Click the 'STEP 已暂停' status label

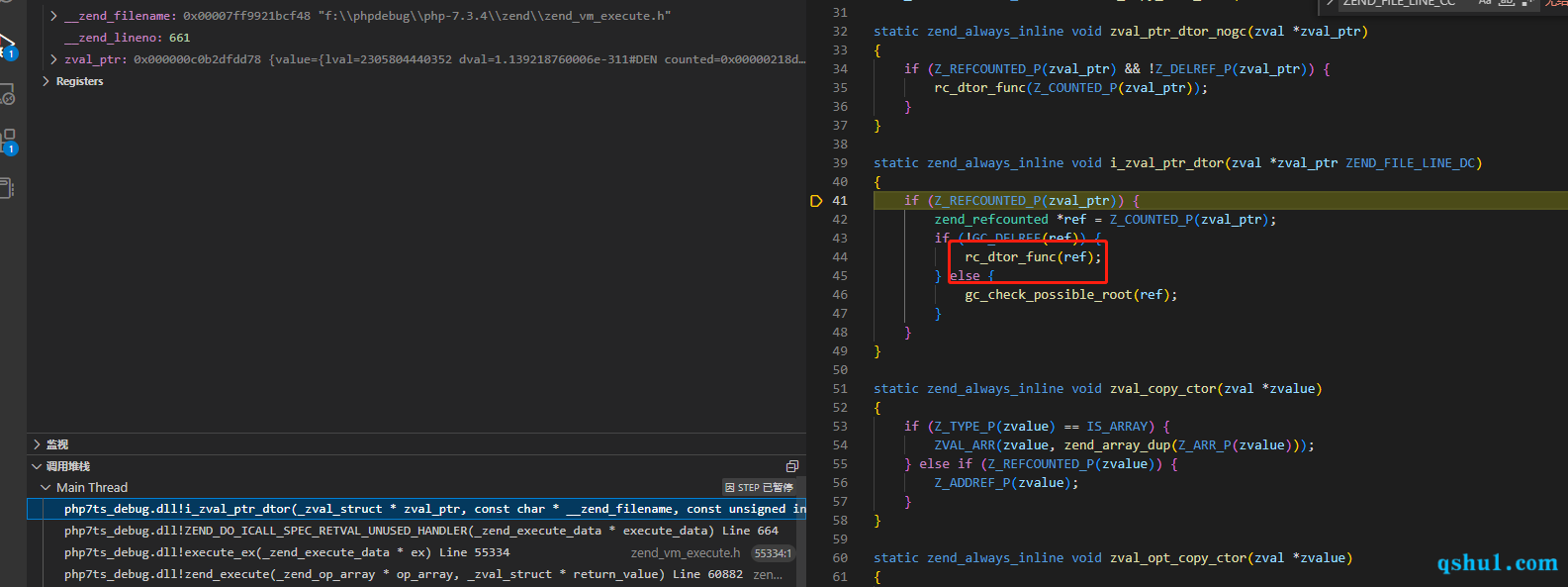(x=759, y=488)
